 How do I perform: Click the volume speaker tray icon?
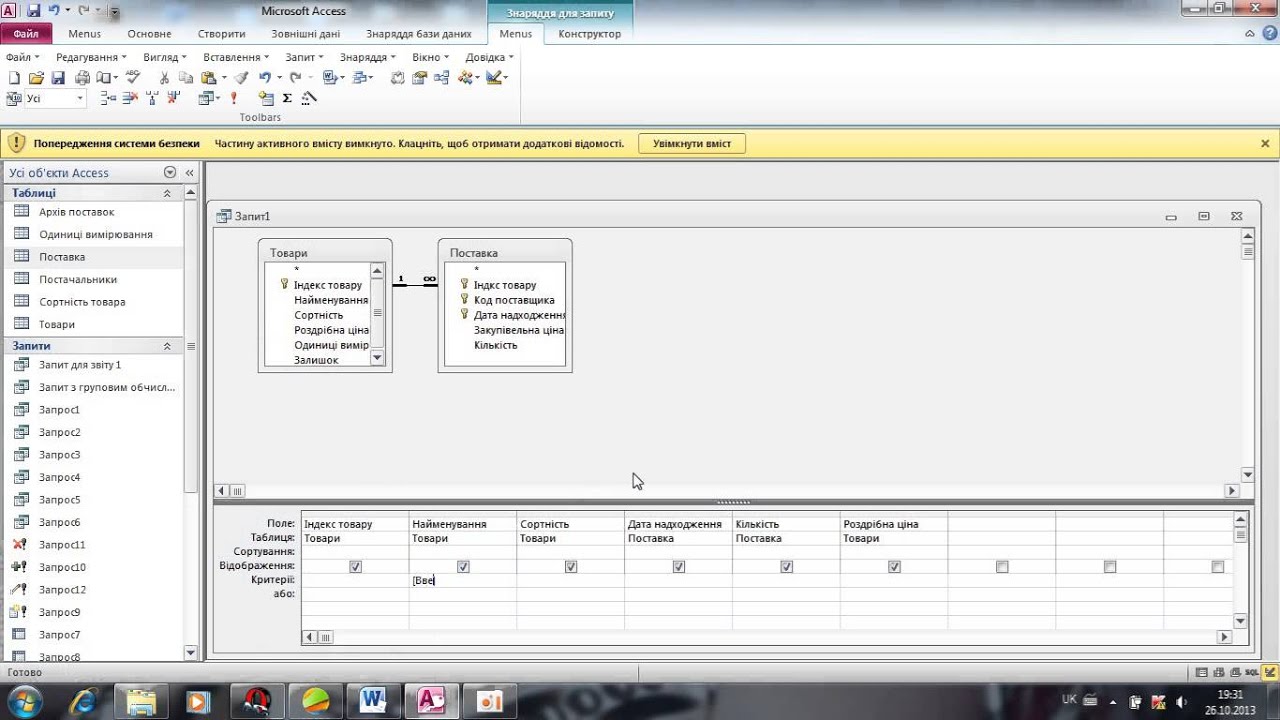pyautogui.click(x=1182, y=700)
